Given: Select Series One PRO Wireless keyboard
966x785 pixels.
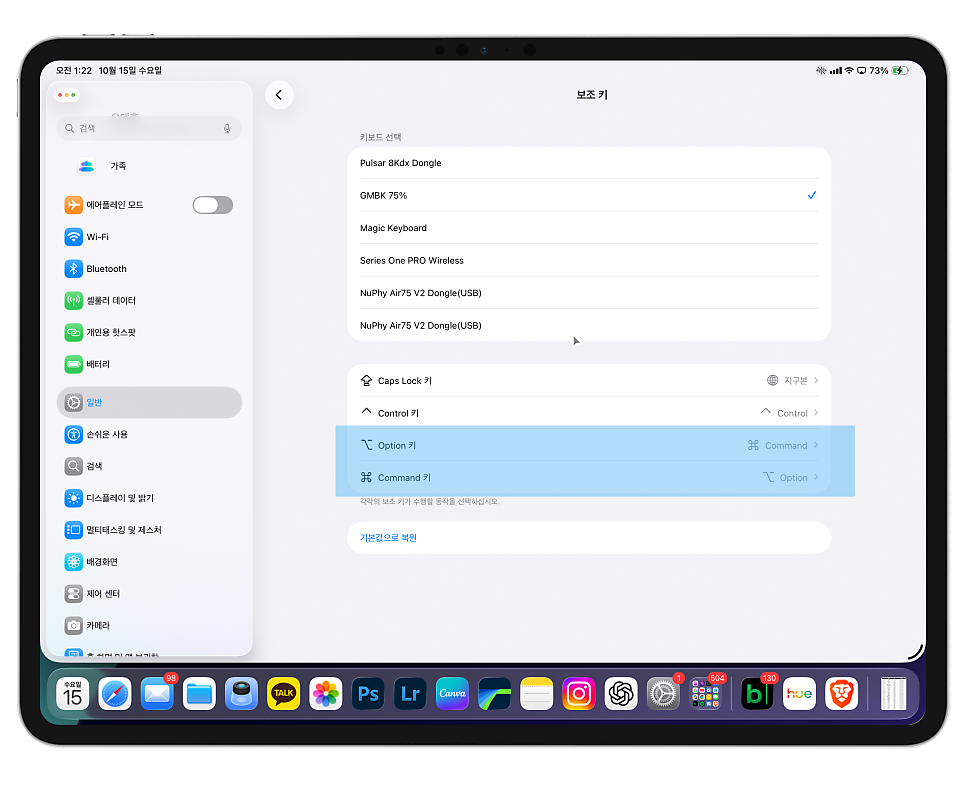Looking at the screenshot, I should point(589,261).
